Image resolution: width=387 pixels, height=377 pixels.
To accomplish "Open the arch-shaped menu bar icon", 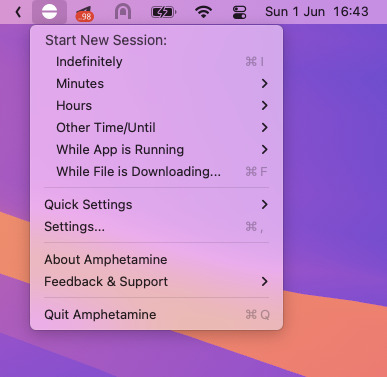I will click(123, 12).
